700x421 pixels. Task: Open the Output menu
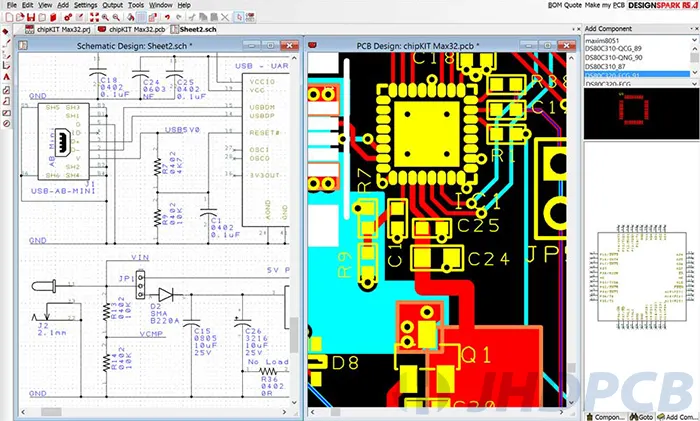112,5
